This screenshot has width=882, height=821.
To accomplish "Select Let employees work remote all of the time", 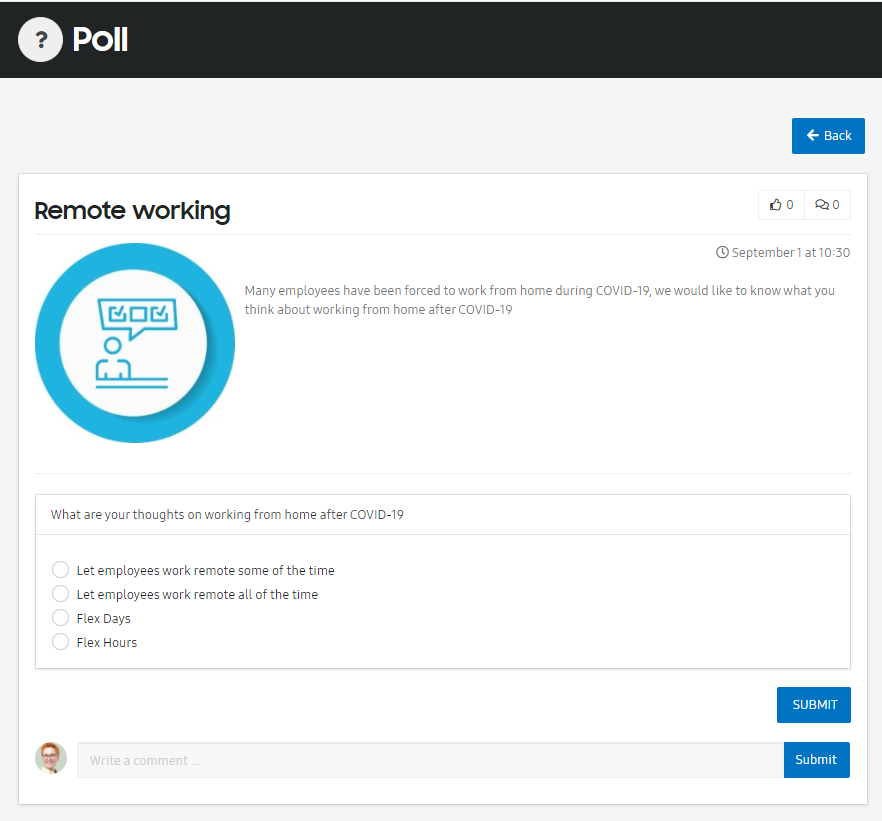I will coord(60,594).
